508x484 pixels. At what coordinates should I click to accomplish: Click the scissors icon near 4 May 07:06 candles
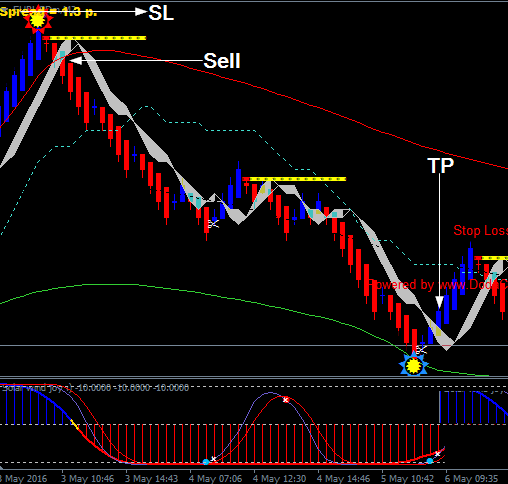(213, 223)
